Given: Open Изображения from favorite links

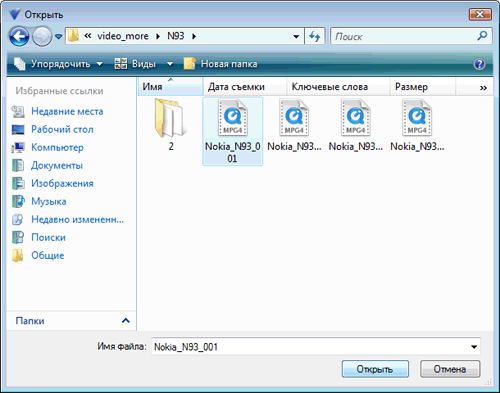Looking at the screenshot, I should pos(62,183).
